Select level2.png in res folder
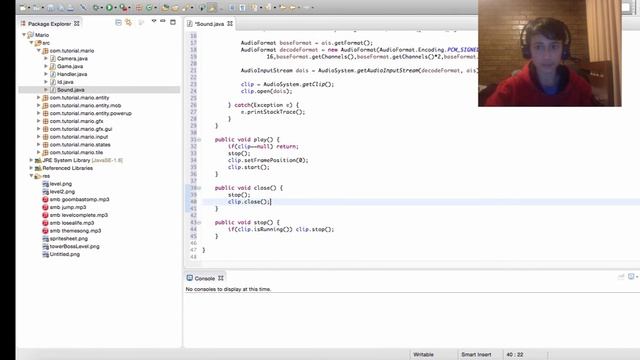 pos(62,191)
